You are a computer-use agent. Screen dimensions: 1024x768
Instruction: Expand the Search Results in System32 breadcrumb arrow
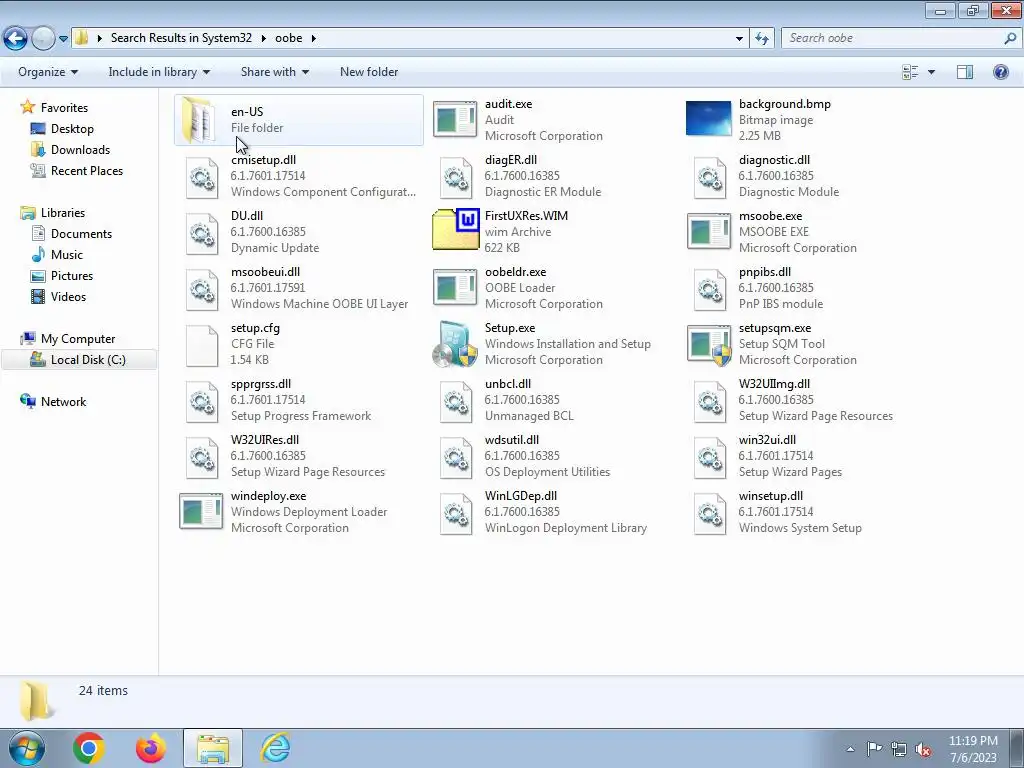(264, 38)
